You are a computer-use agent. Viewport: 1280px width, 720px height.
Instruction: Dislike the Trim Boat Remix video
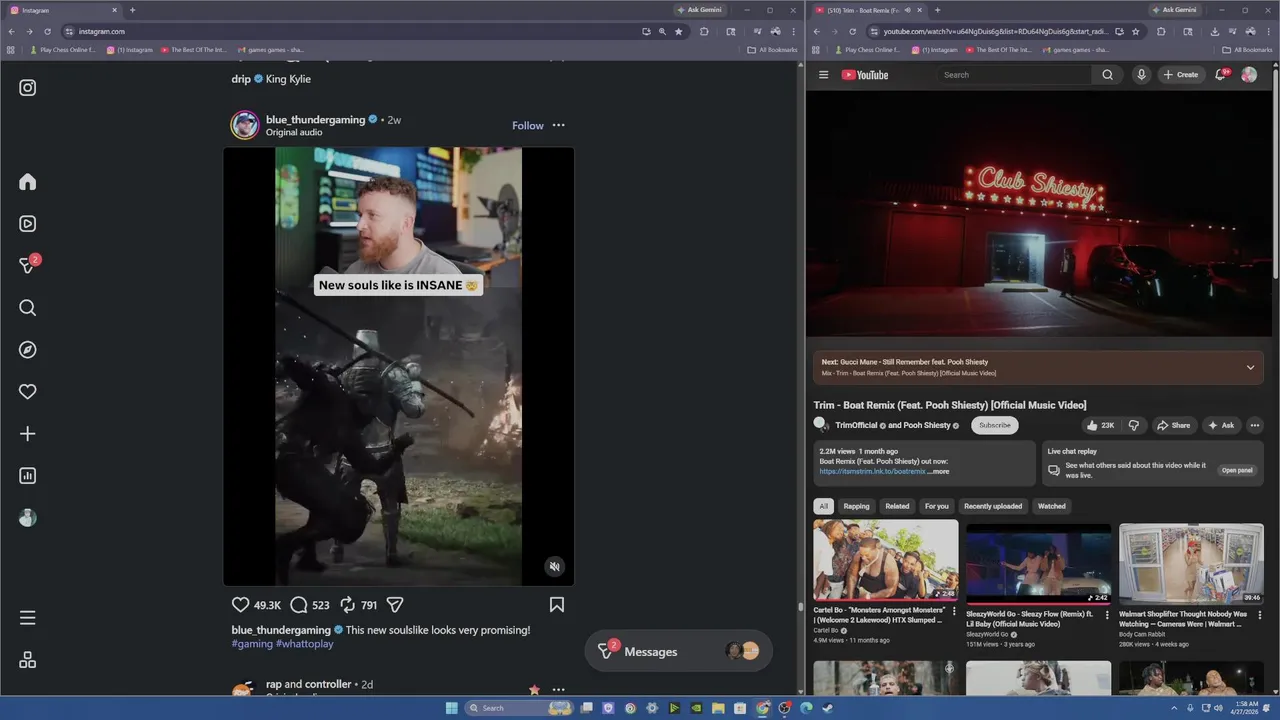[x=1134, y=425]
